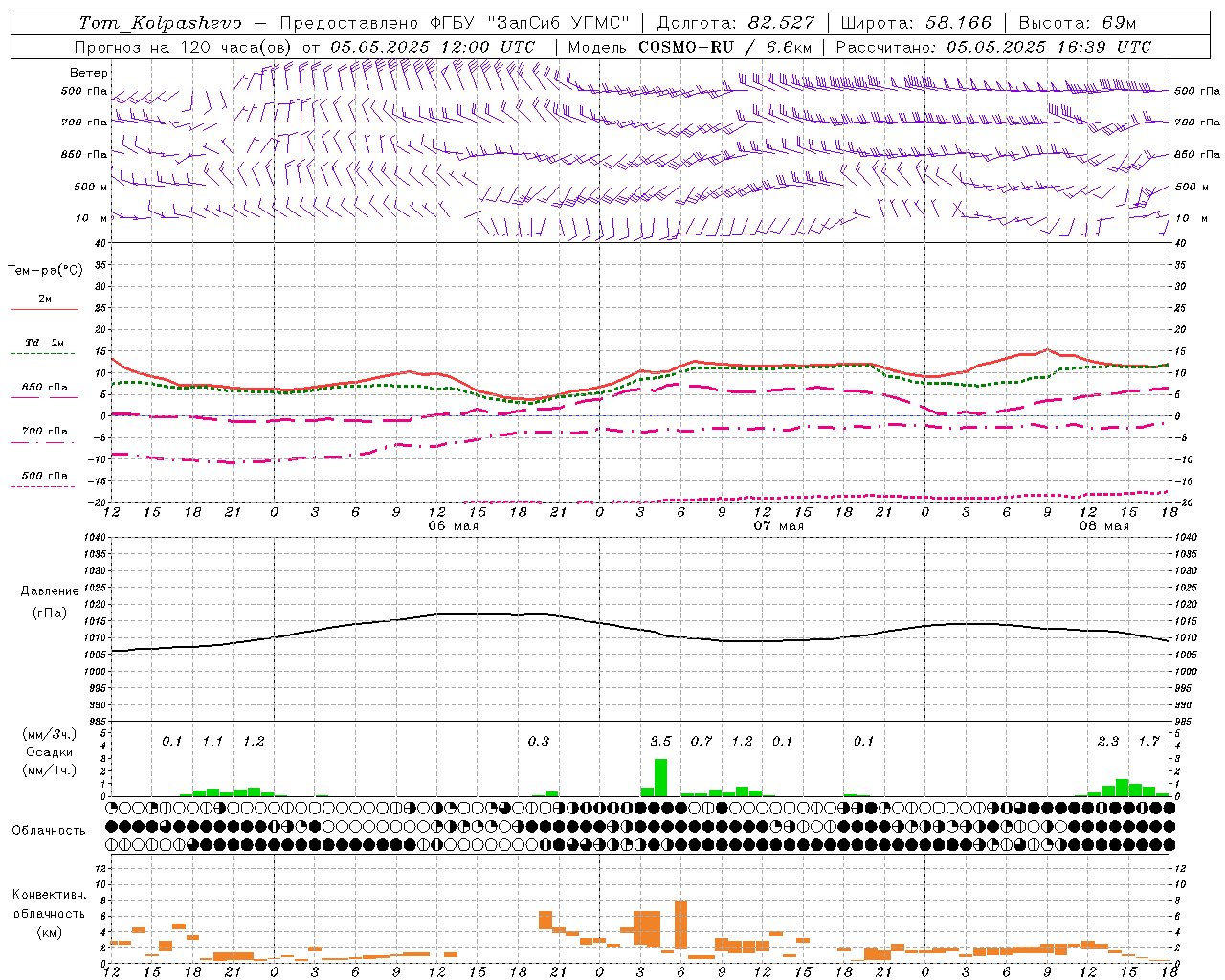Click the (мм/1ч.) precipitation unit label
Screen dimensions: 1225x980
point(50,770)
